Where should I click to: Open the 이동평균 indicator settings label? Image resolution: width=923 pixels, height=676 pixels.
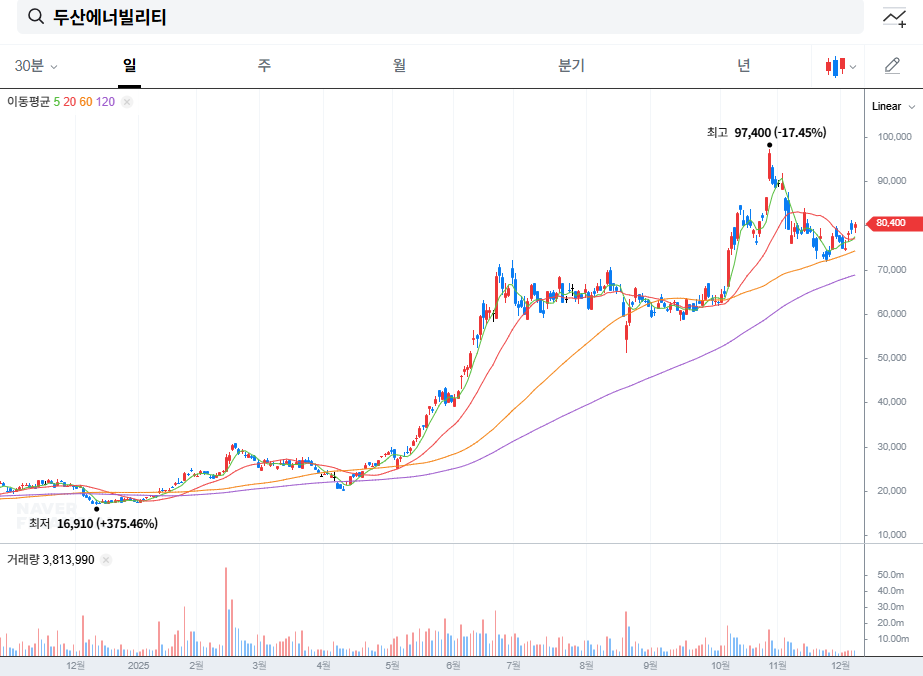click(x=28, y=102)
